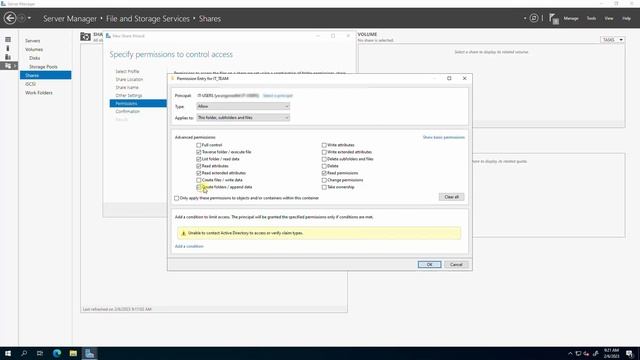Expand the navigation history dropdown arrow

coord(29,18)
